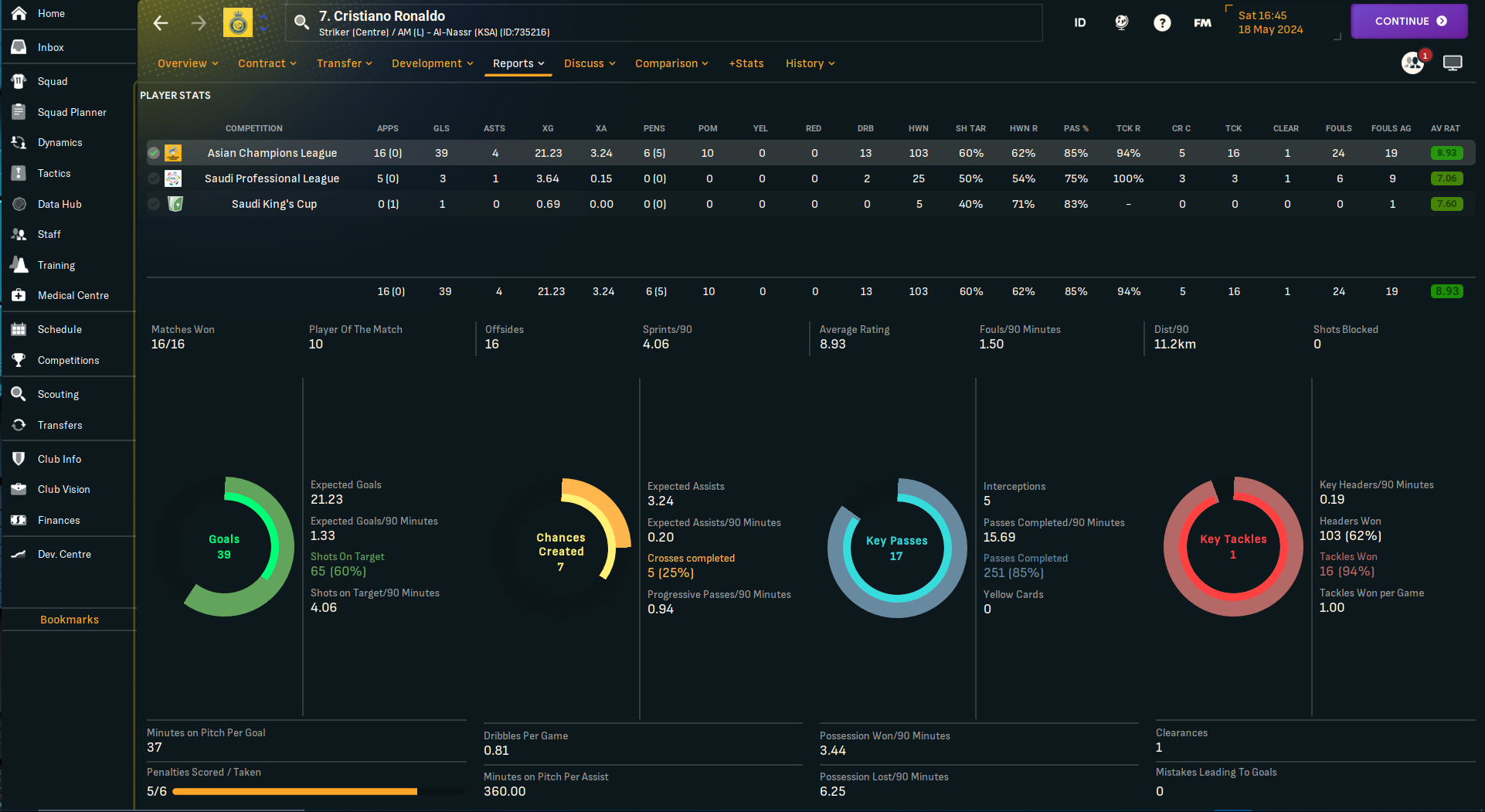Open the Bookmarks link

[x=70, y=620]
